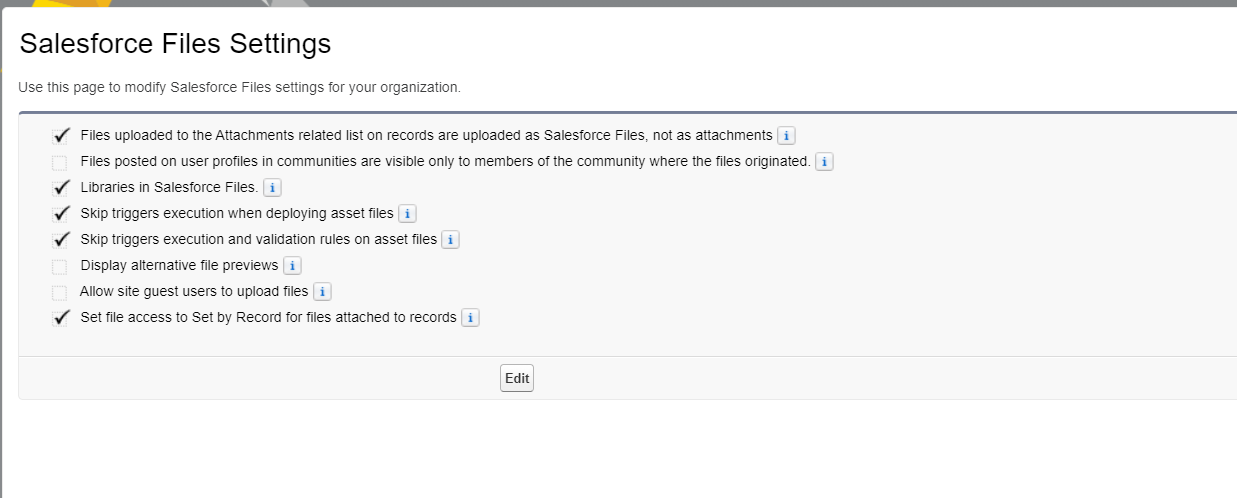Toggle the Attachments uploaded as Salesforce Files checkbox
Viewport: 1237px width, 498px height.
(x=61, y=136)
